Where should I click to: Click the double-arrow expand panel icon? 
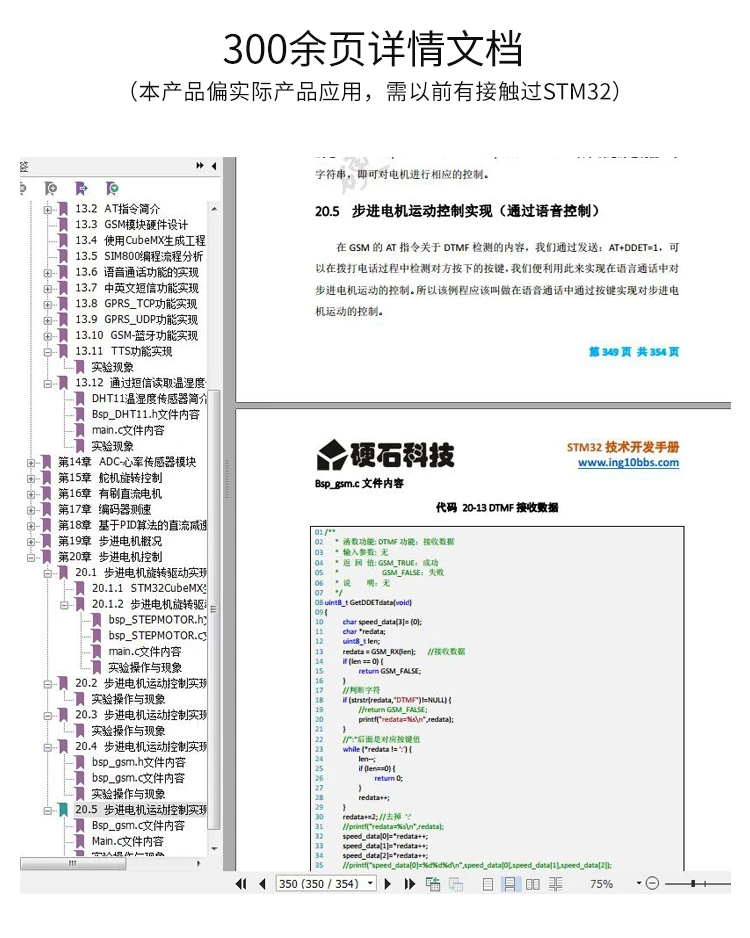click(200, 166)
